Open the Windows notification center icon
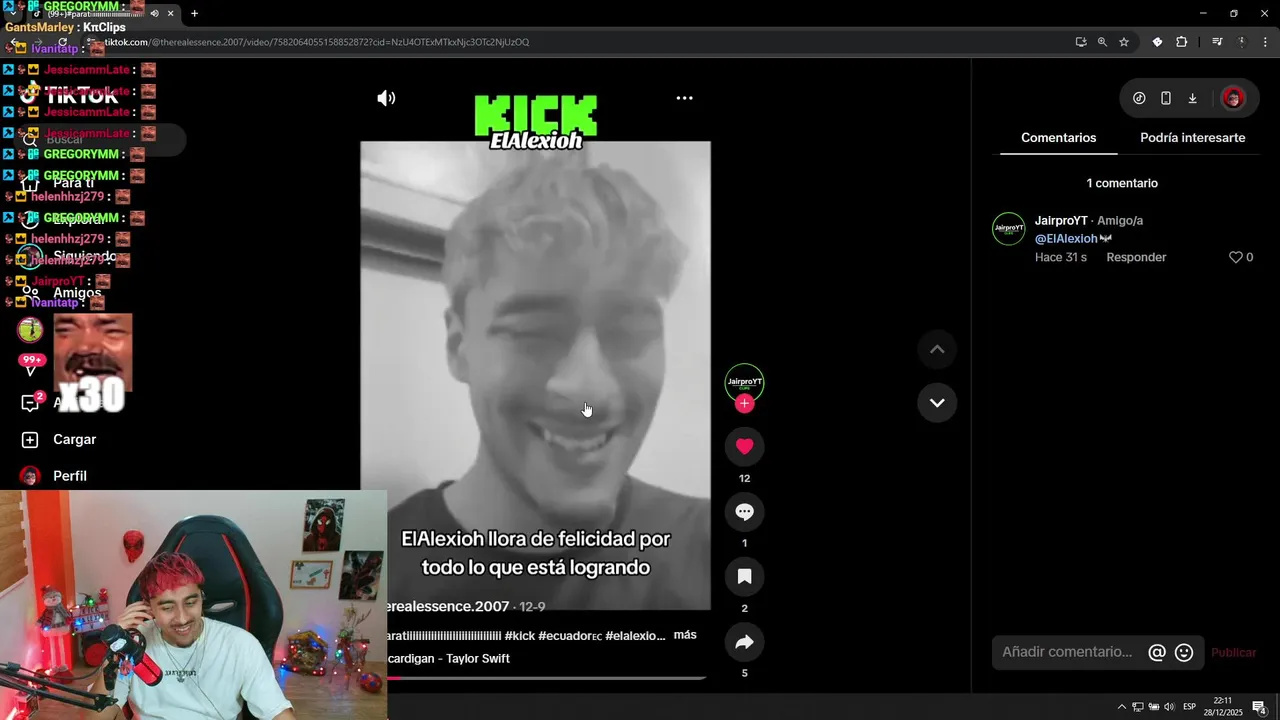 [1260, 708]
